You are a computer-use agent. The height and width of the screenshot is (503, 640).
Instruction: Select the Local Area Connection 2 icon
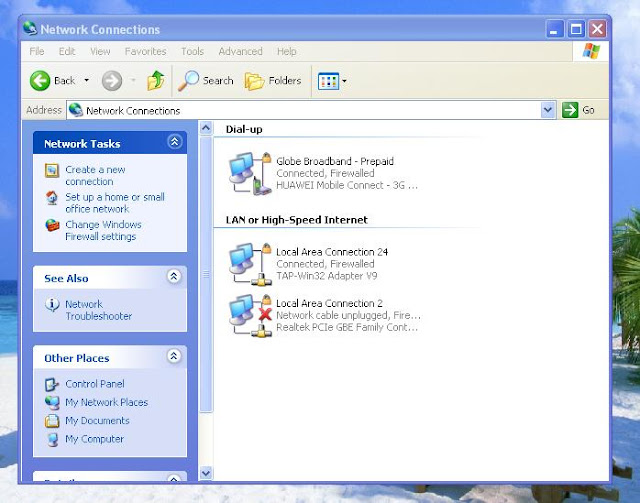click(250, 316)
